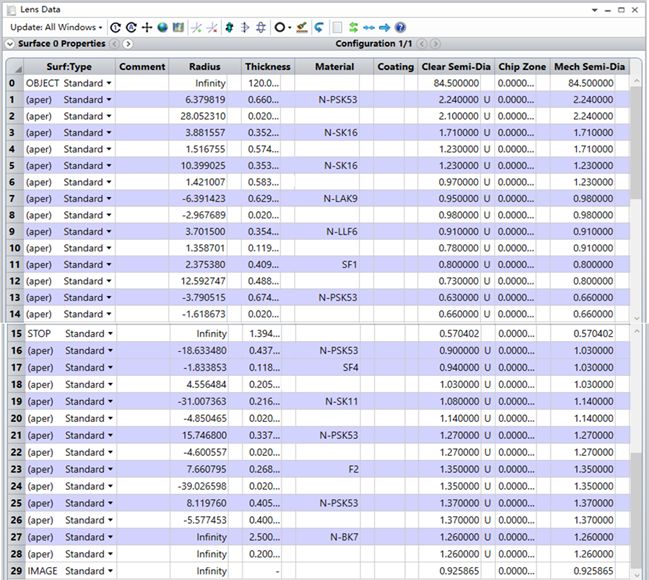Screen dimensions: 649x580
Task: Click the blue globe icon in toolbar
Action: (x=163, y=28)
